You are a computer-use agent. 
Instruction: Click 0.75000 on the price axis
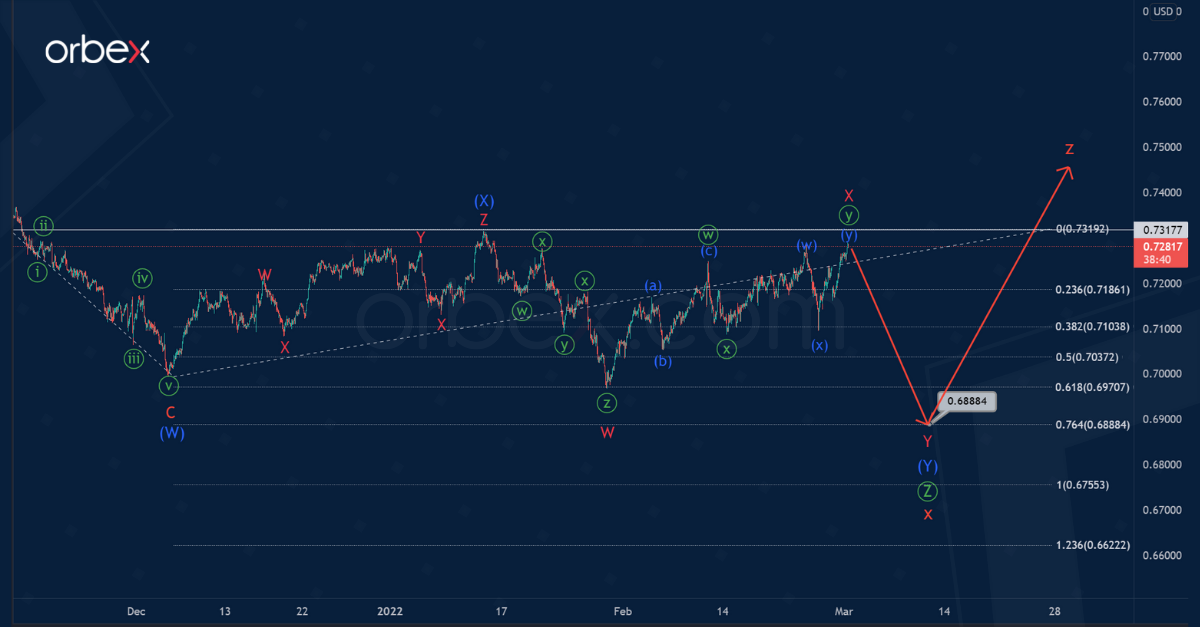1160,147
